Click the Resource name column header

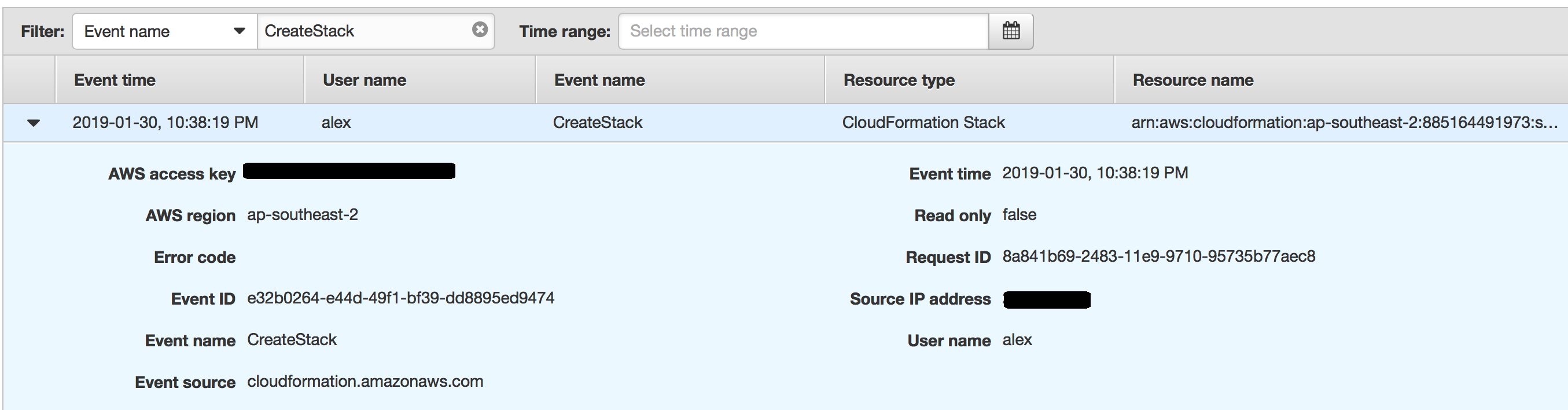point(1192,80)
